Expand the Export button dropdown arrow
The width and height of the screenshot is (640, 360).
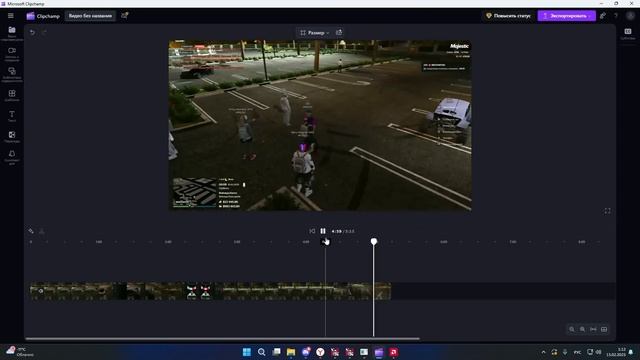[x=590, y=16]
